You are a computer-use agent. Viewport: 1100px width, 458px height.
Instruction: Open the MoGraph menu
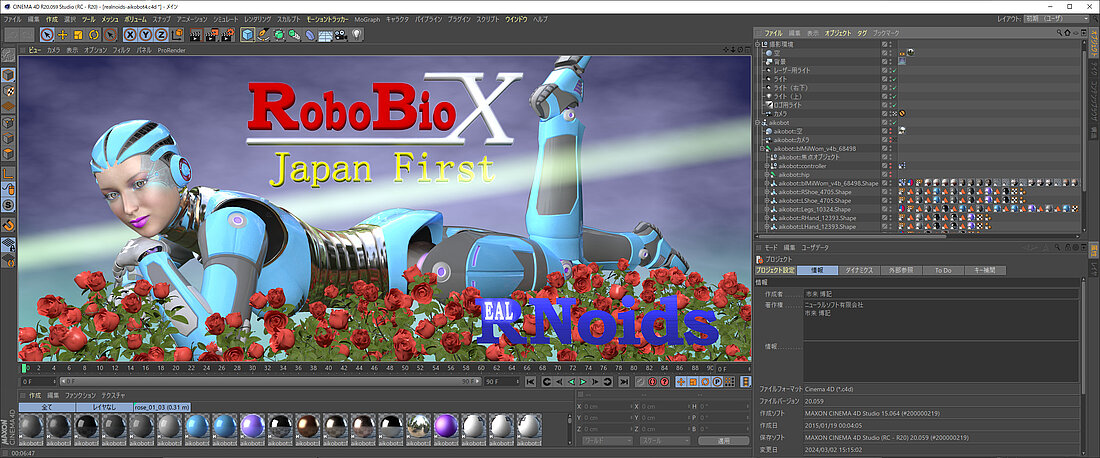(367, 19)
